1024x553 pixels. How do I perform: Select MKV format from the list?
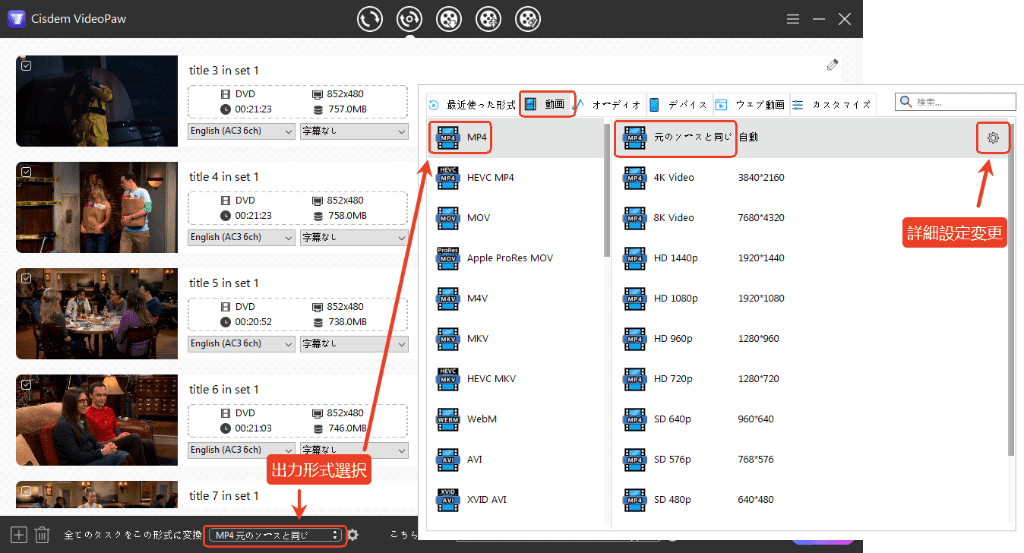(x=477, y=338)
